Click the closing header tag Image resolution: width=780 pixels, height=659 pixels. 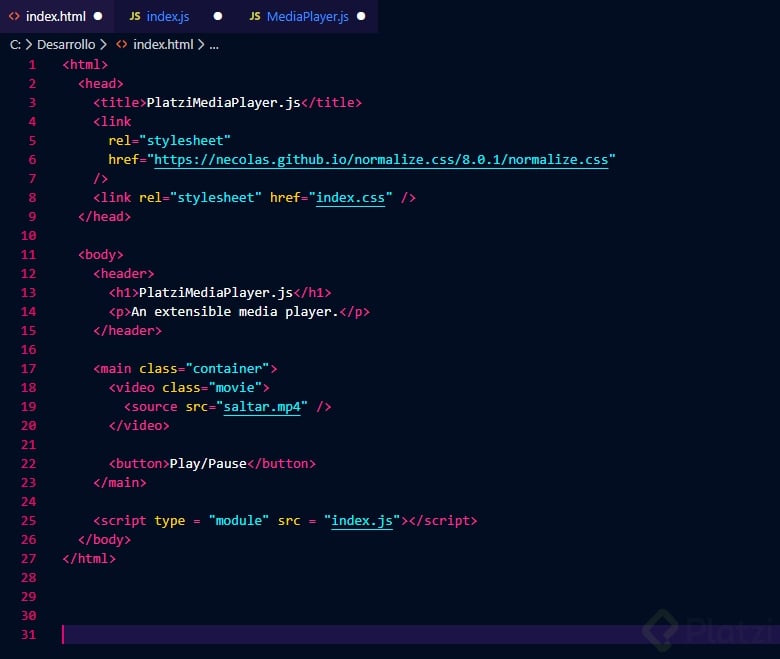click(127, 331)
